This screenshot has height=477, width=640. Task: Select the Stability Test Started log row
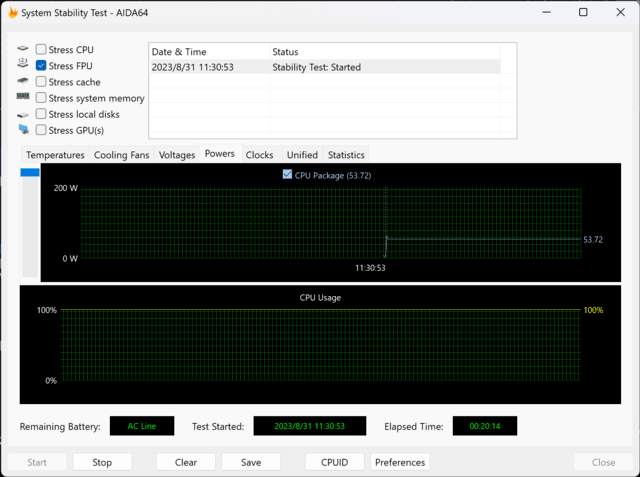tap(332, 67)
